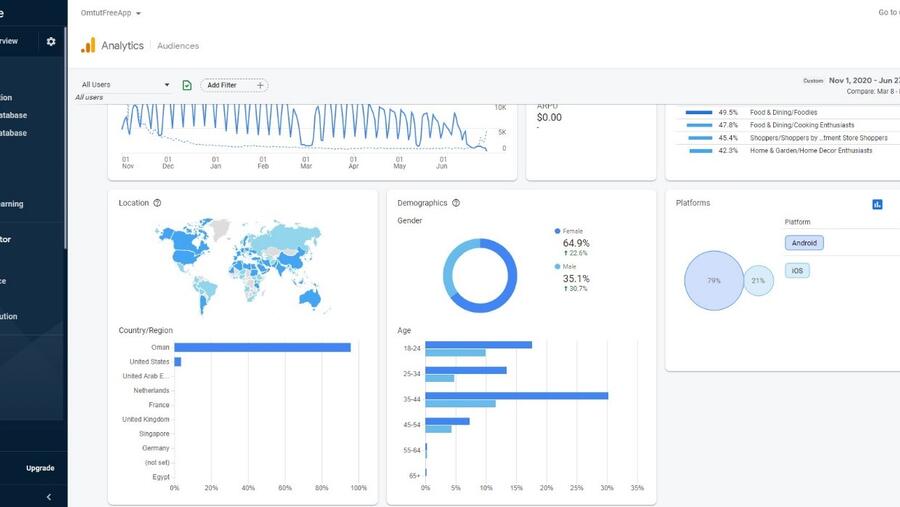This screenshot has width=900, height=507.
Task: Click Platforms card blue chart icon
Action: point(877,204)
